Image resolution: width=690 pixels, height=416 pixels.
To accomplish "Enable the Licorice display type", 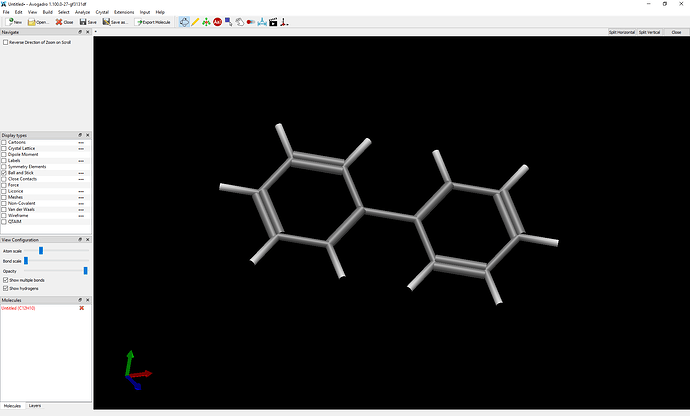I will [4, 191].
